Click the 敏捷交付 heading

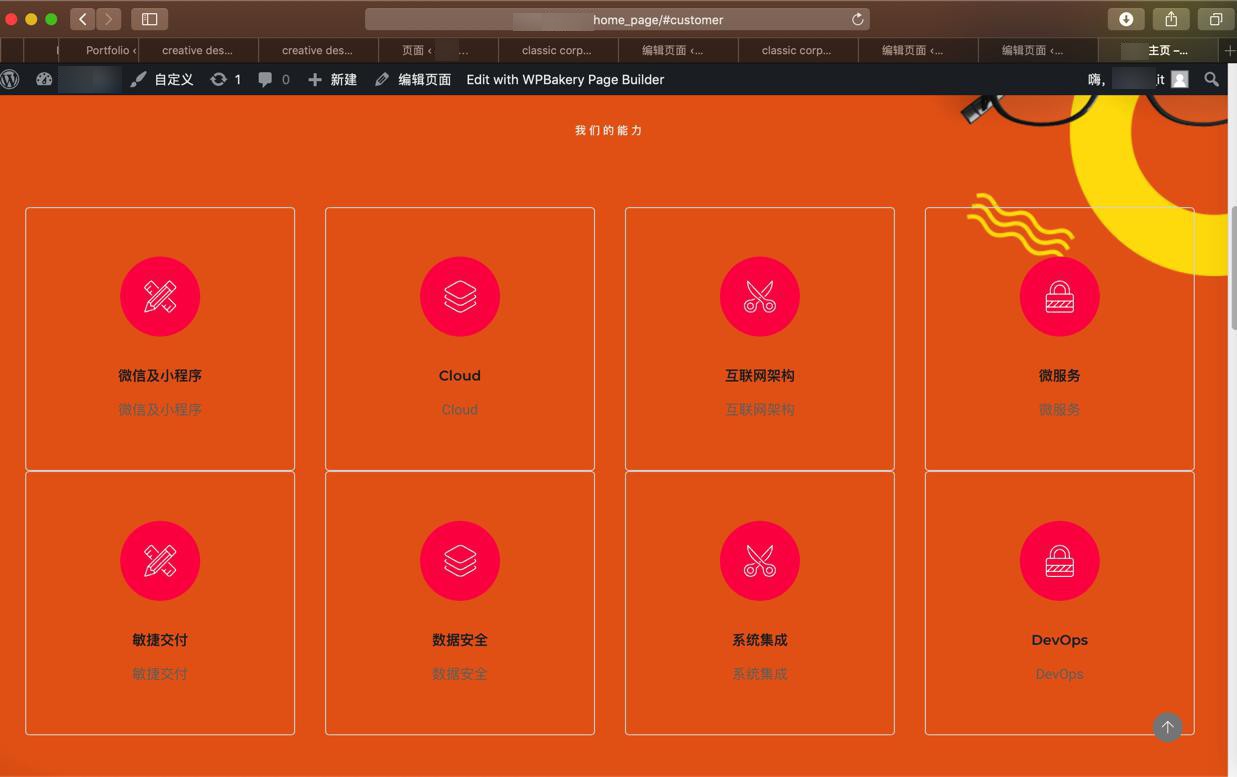coord(160,640)
